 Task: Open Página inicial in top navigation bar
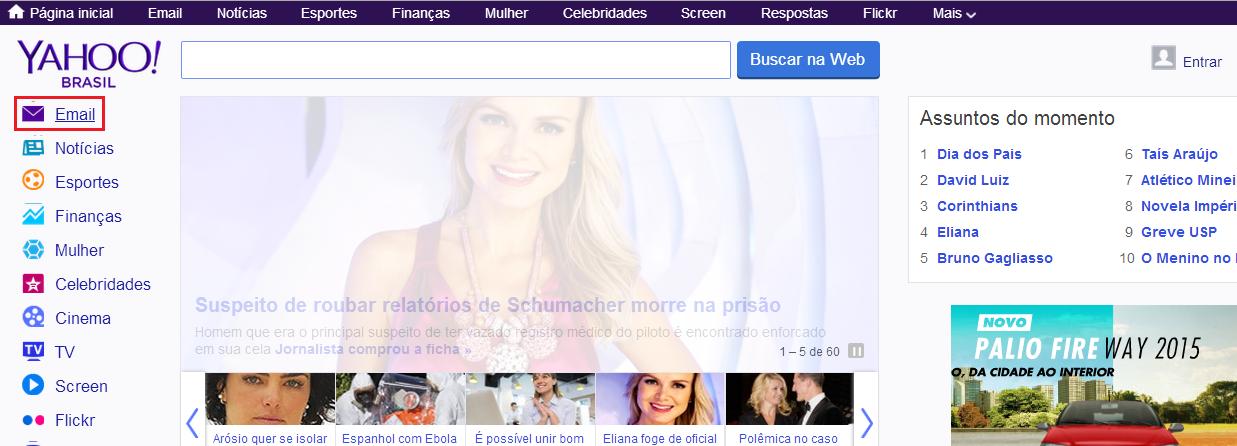point(61,13)
